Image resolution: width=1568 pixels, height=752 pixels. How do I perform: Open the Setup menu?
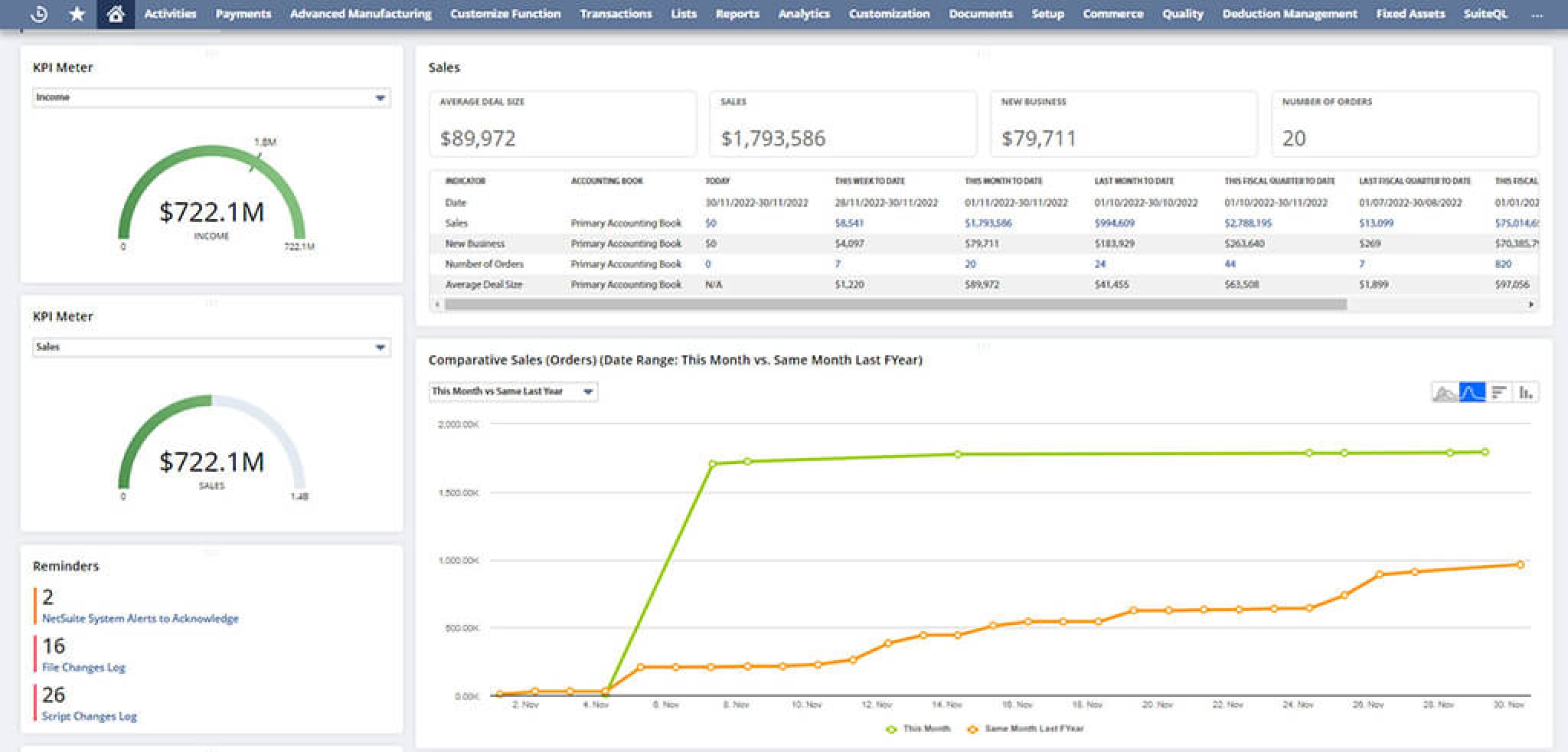[x=1047, y=14]
